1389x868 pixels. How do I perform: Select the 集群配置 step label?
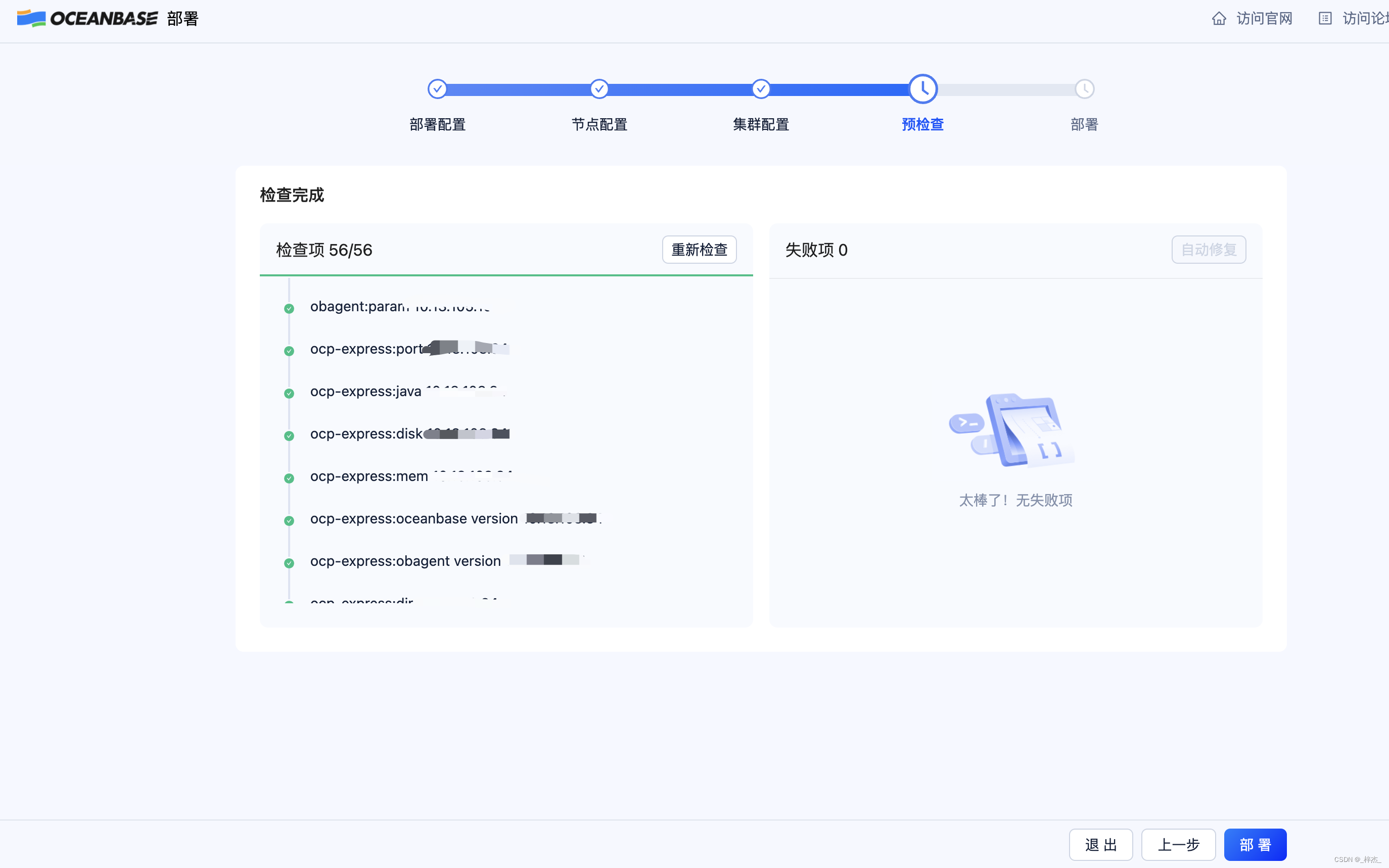[761, 125]
